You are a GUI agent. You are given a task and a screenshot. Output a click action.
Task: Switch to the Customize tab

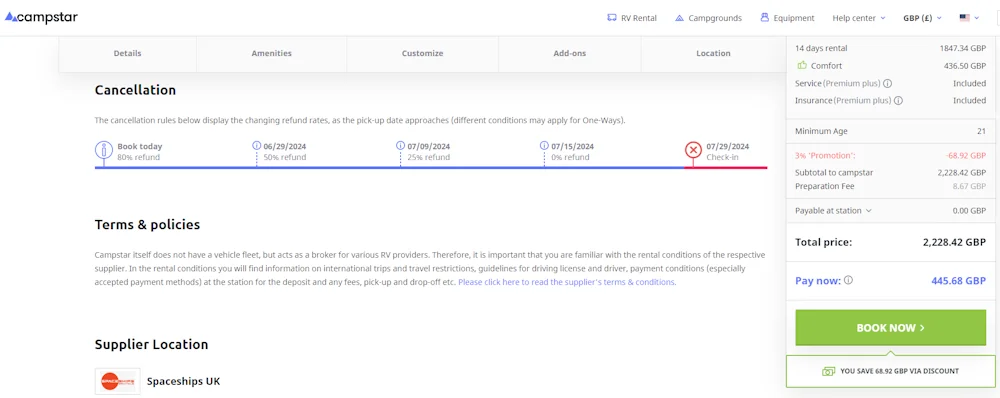point(422,54)
